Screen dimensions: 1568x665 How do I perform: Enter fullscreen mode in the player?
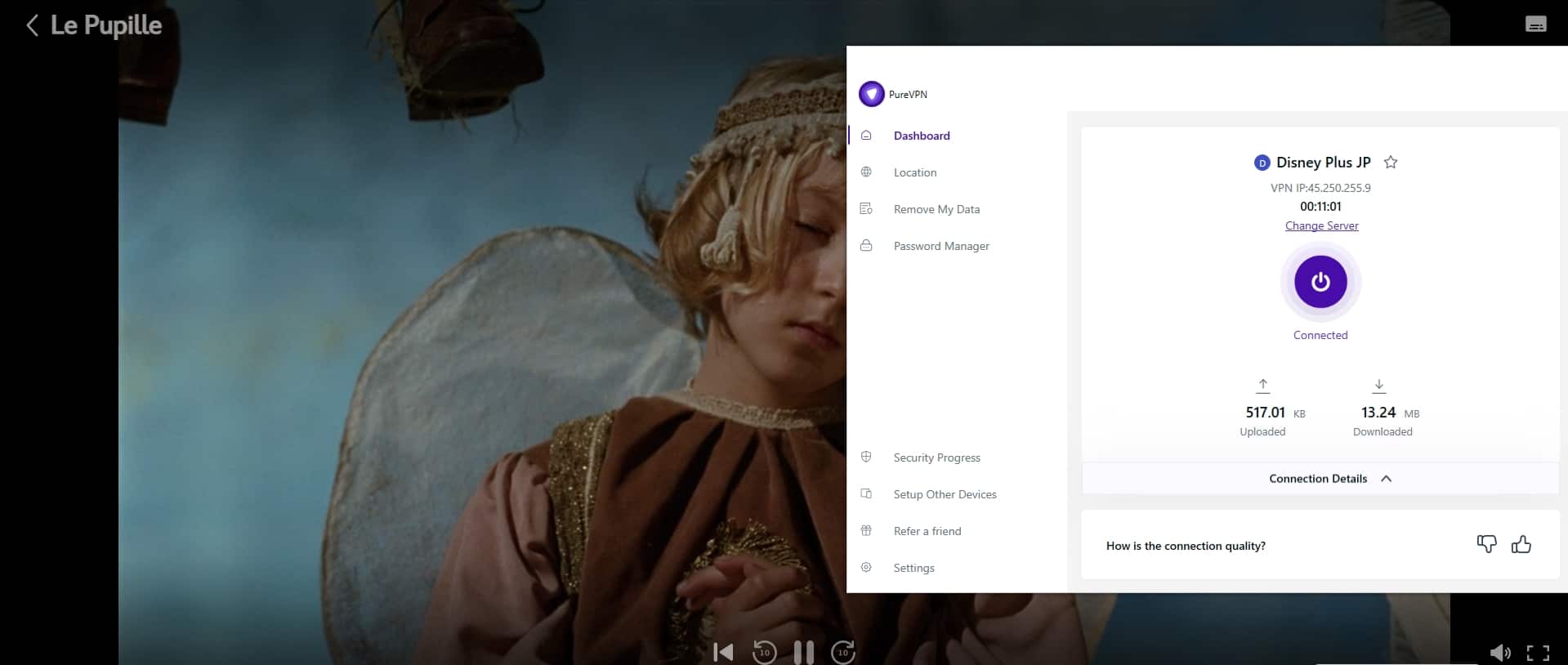(1538, 653)
